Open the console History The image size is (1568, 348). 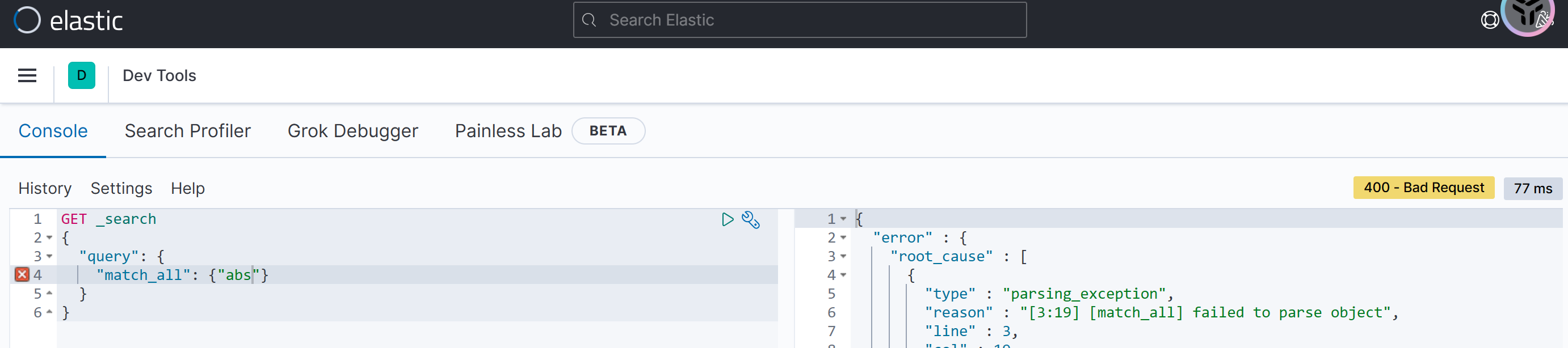point(45,189)
